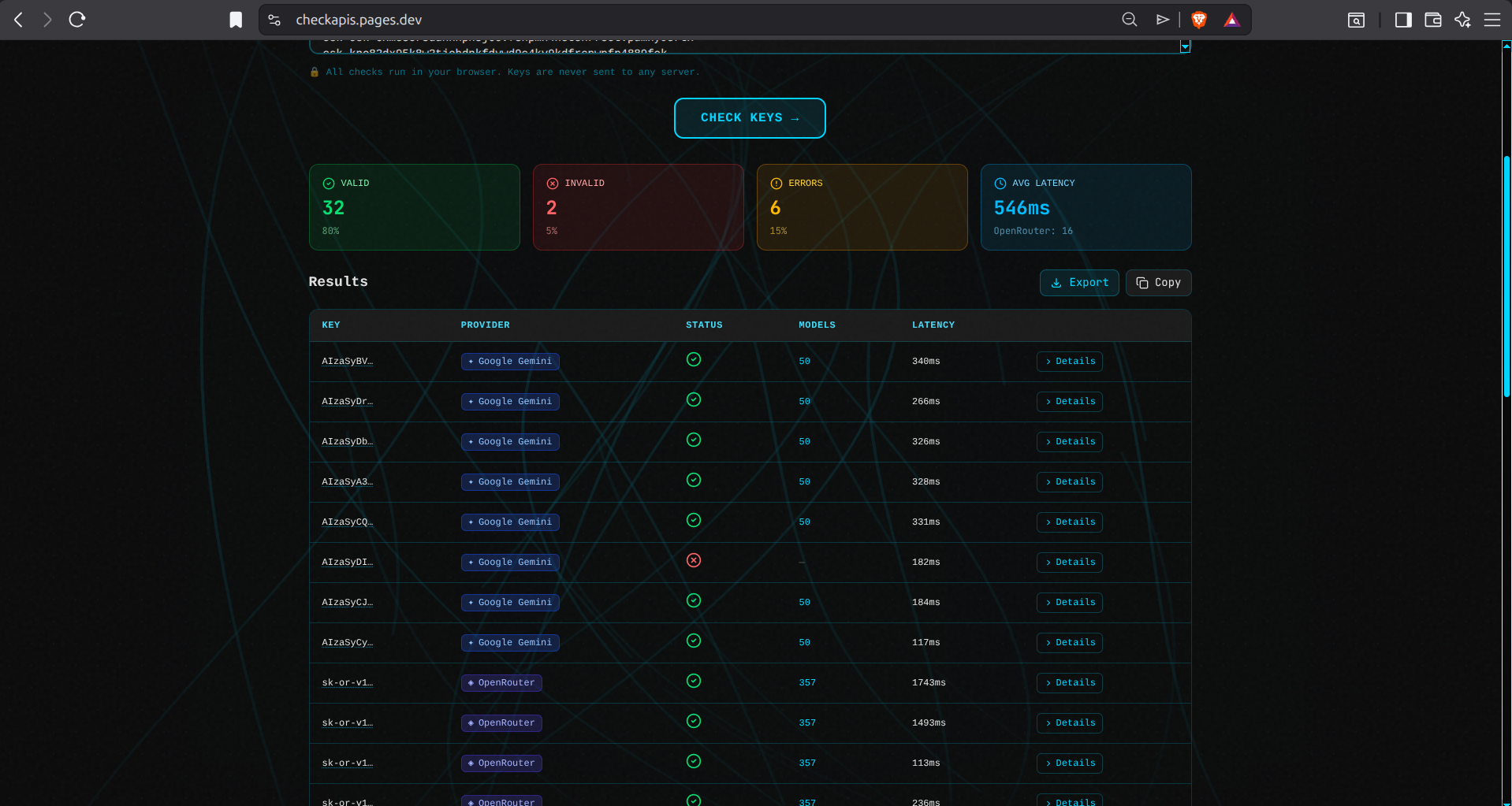Click the latency value 117ms

tap(926, 643)
